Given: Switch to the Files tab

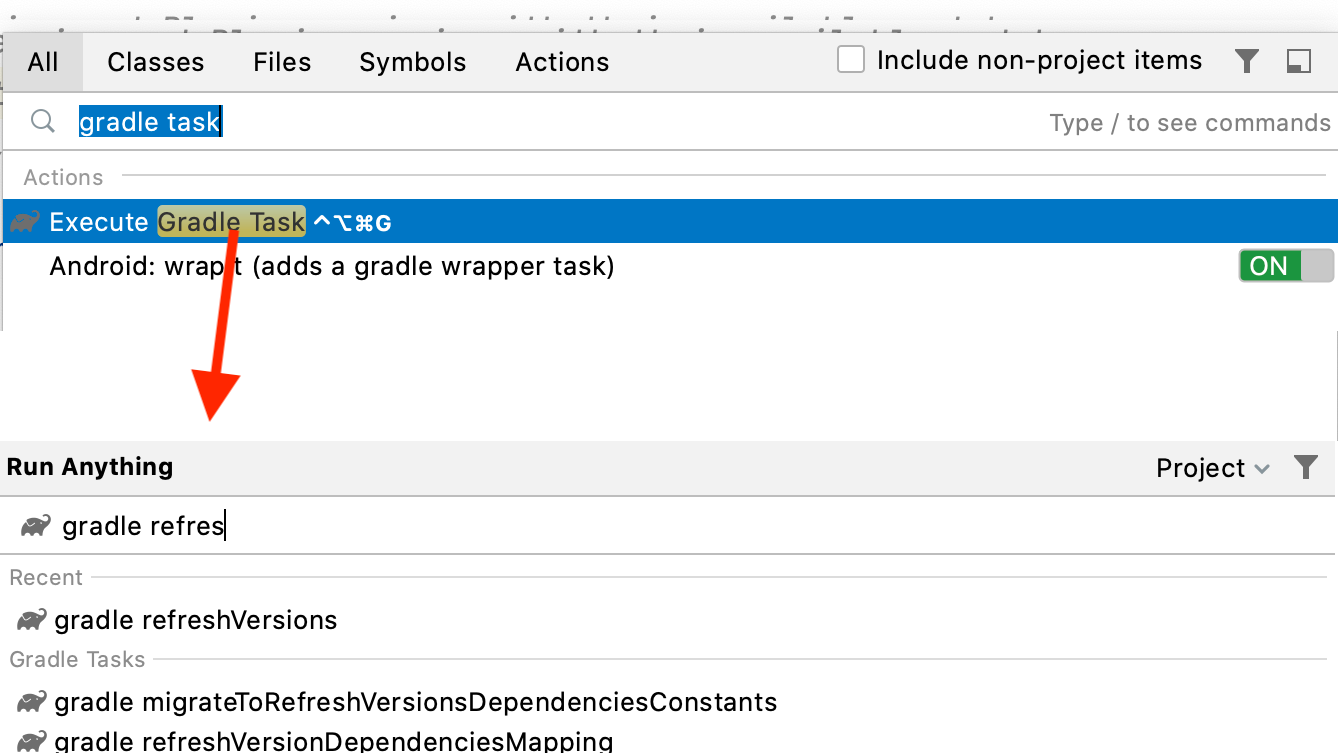Looking at the screenshot, I should [x=282, y=62].
